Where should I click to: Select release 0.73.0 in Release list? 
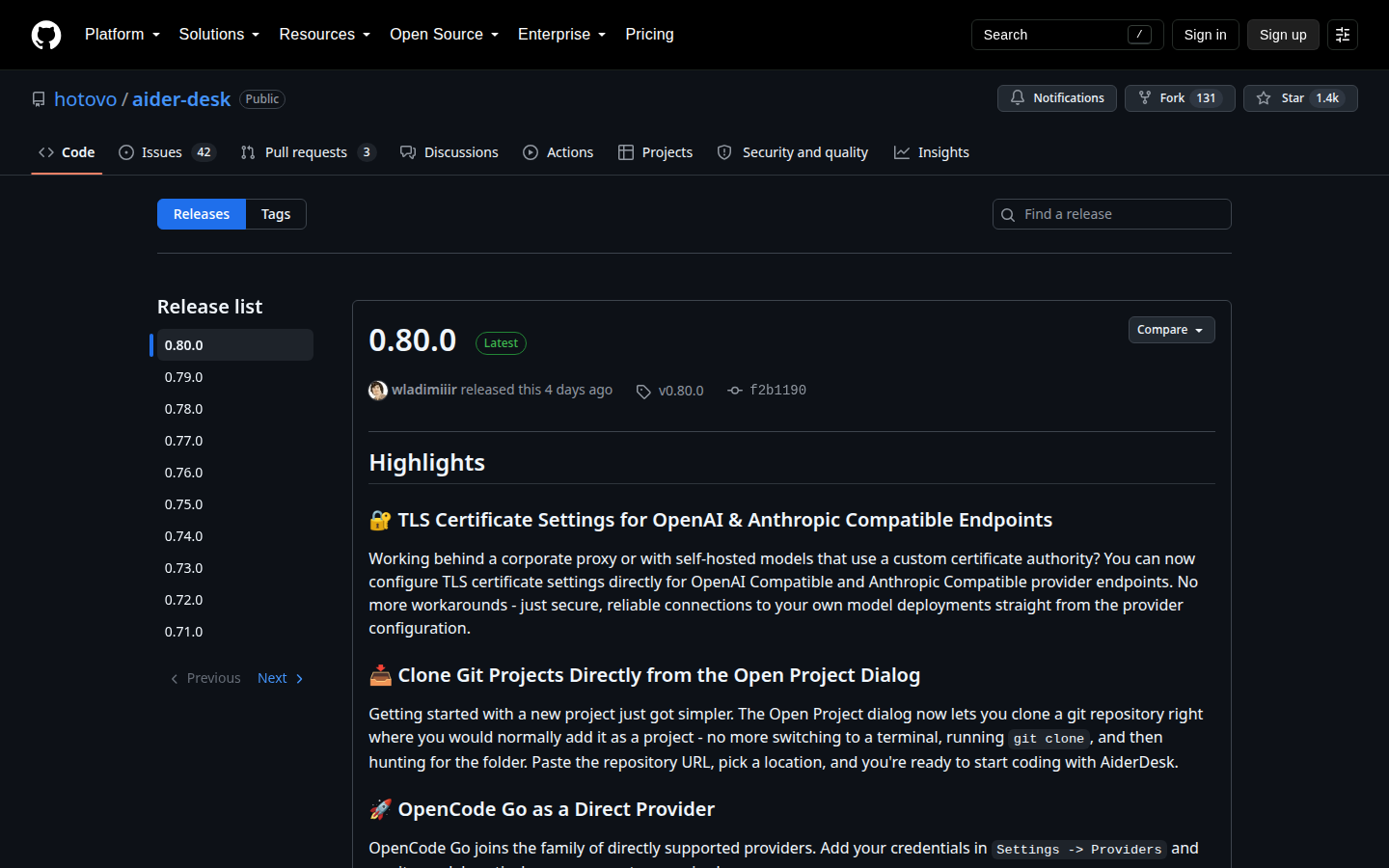pos(234,568)
